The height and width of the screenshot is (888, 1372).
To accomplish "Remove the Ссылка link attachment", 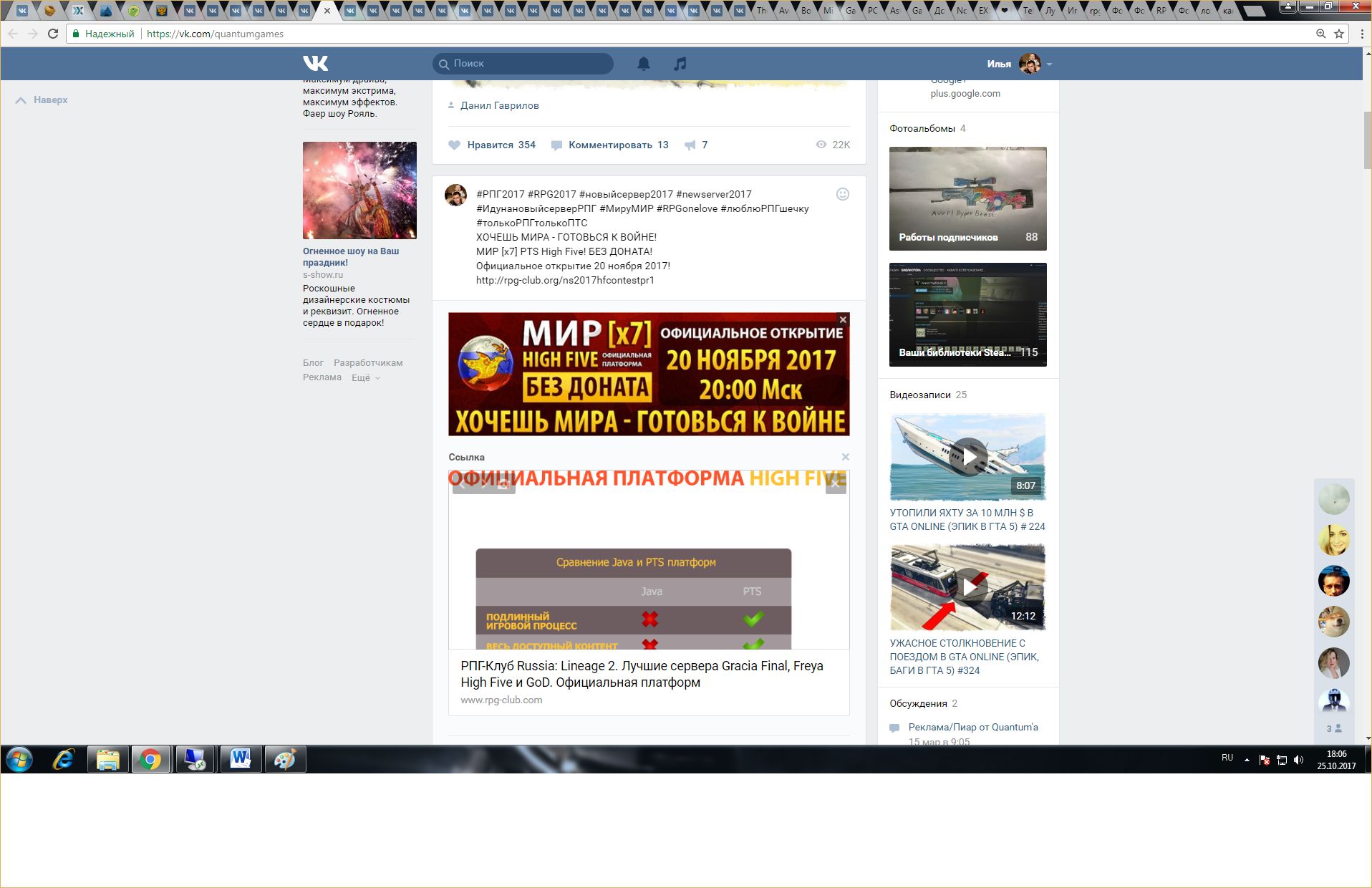I will [846, 457].
